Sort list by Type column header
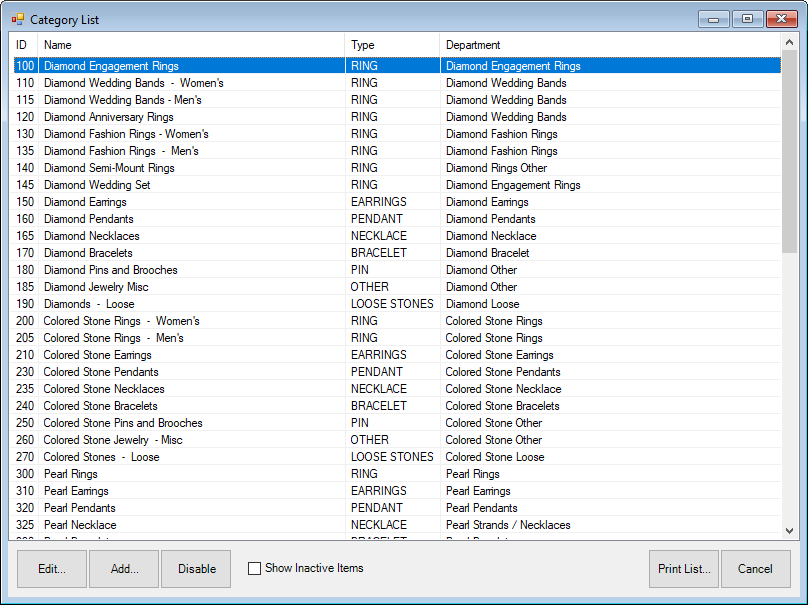808x605 pixels. 391,45
